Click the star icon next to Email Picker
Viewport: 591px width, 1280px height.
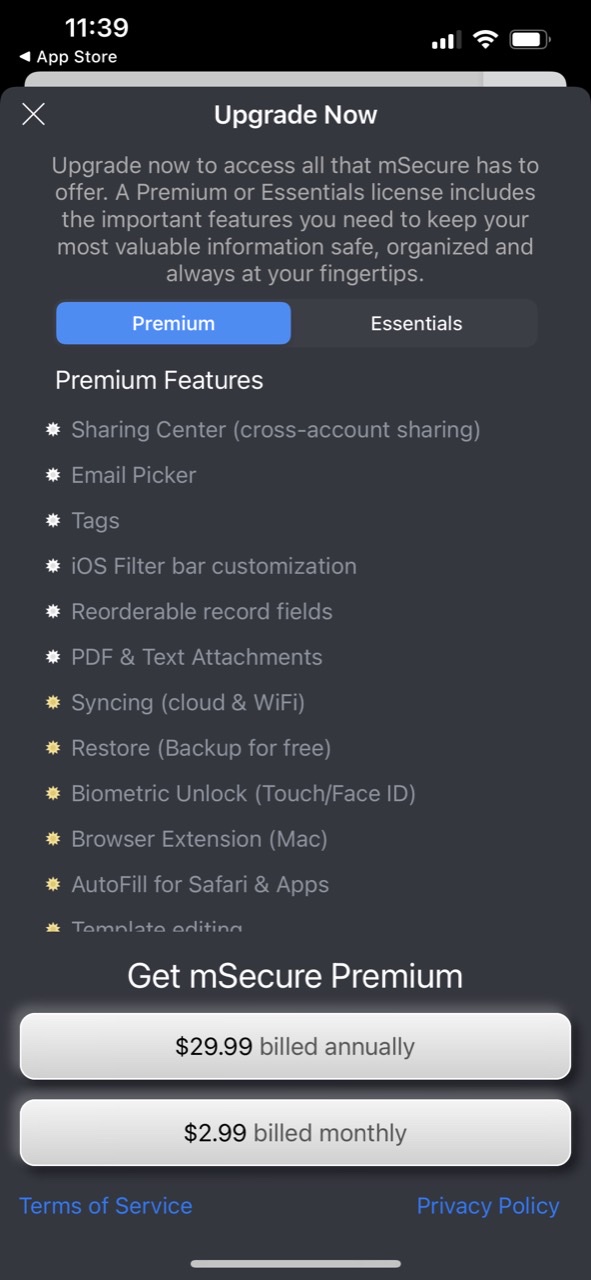tap(53, 475)
